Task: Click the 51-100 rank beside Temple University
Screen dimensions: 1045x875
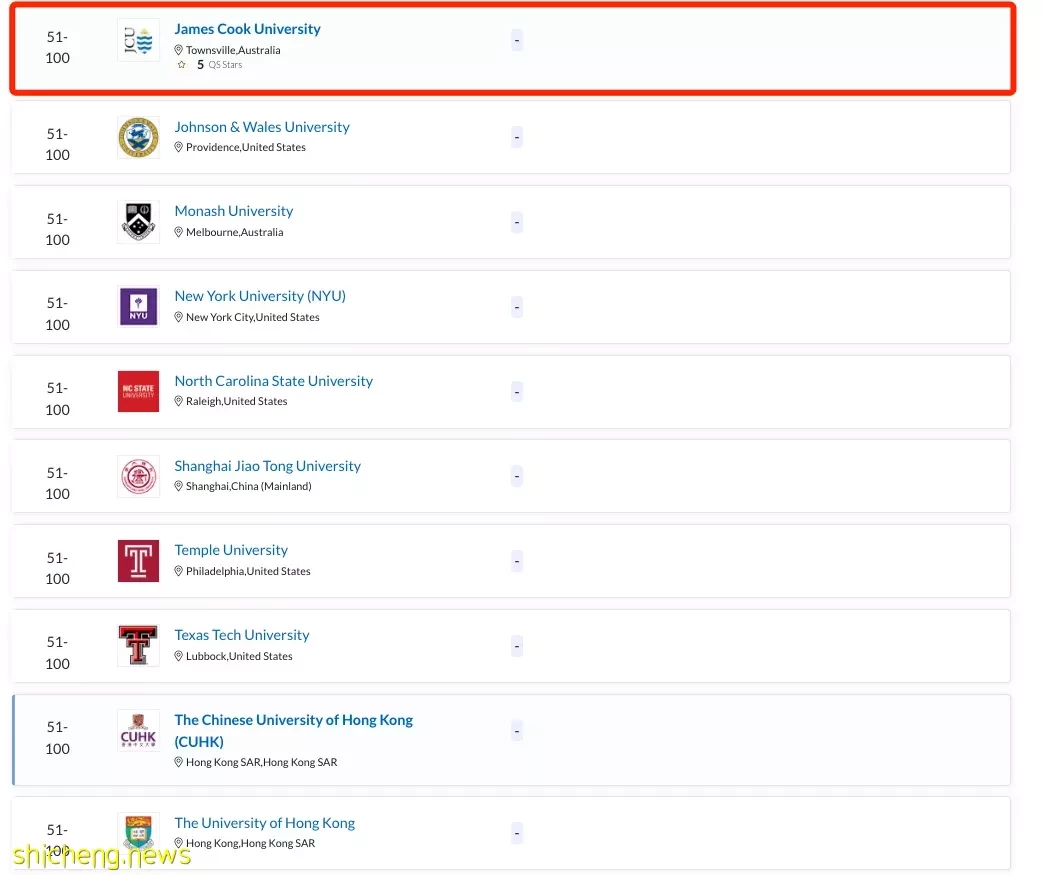Action: click(57, 568)
